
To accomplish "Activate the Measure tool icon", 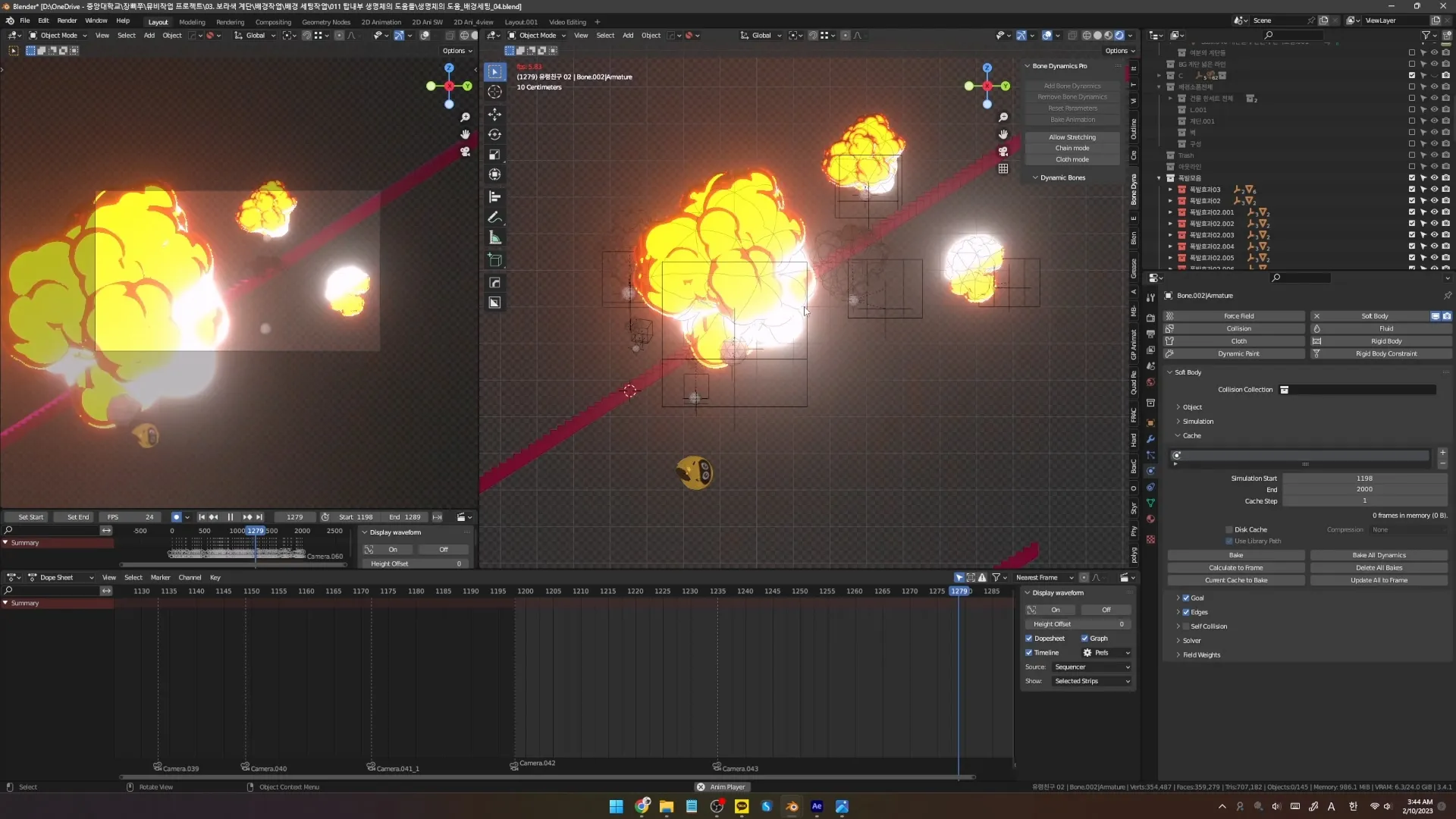I will [494, 238].
